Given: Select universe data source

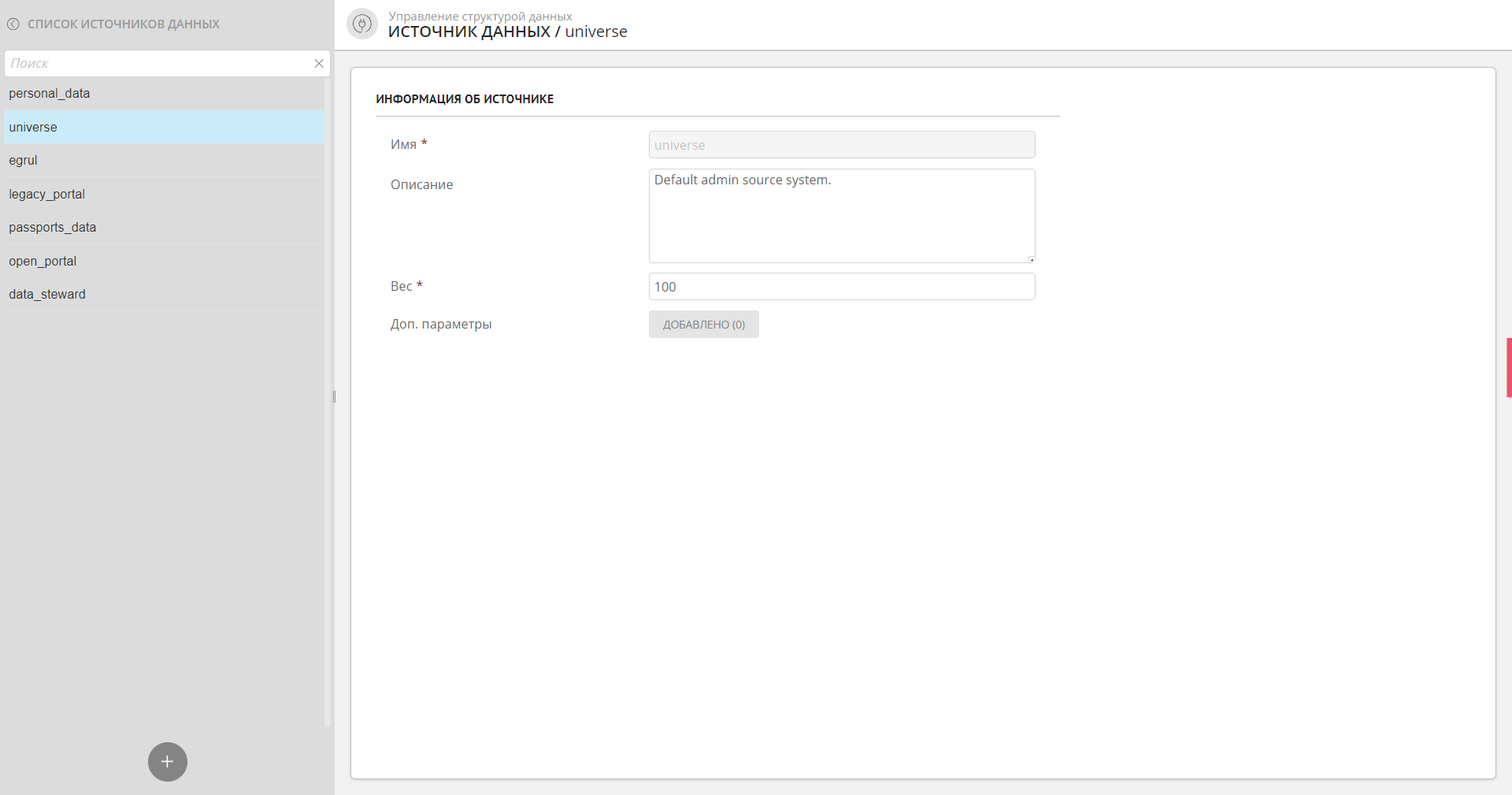Looking at the screenshot, I should [164, 127].
